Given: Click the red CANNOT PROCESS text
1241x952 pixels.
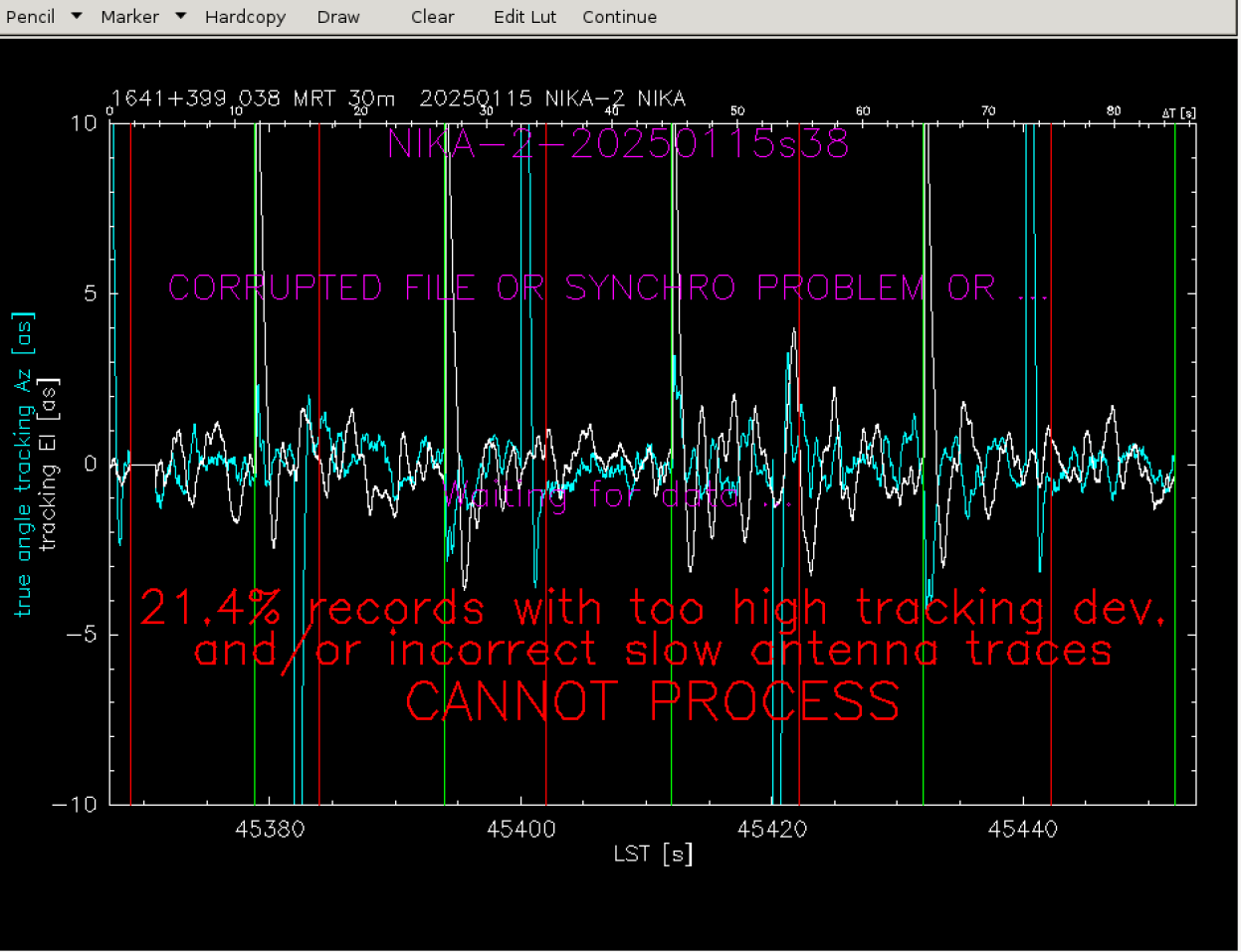Looking at the screenshot, I should coord(652,701).
